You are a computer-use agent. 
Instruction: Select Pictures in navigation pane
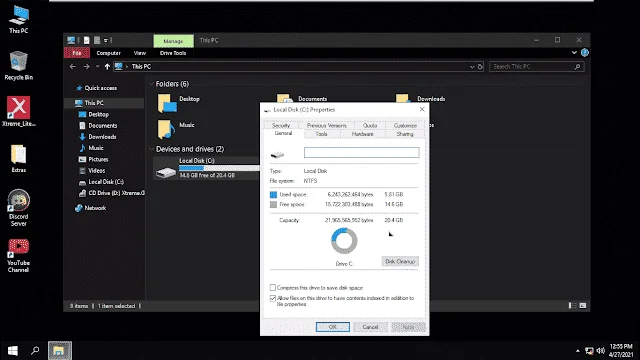(x=98, y=160)
